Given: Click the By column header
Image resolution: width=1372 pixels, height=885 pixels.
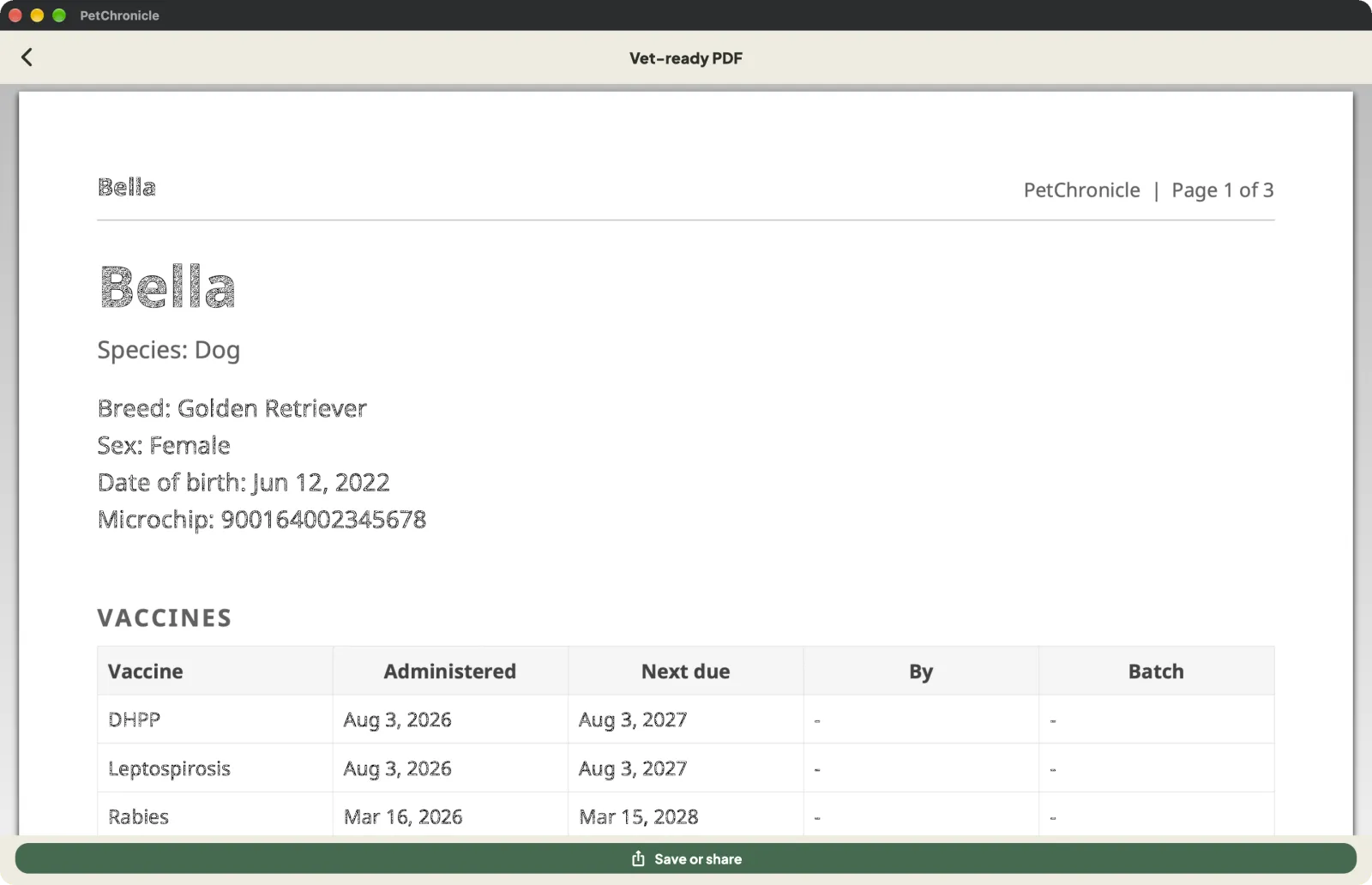Looking at the screenshot, I should (x=921, y=671).
